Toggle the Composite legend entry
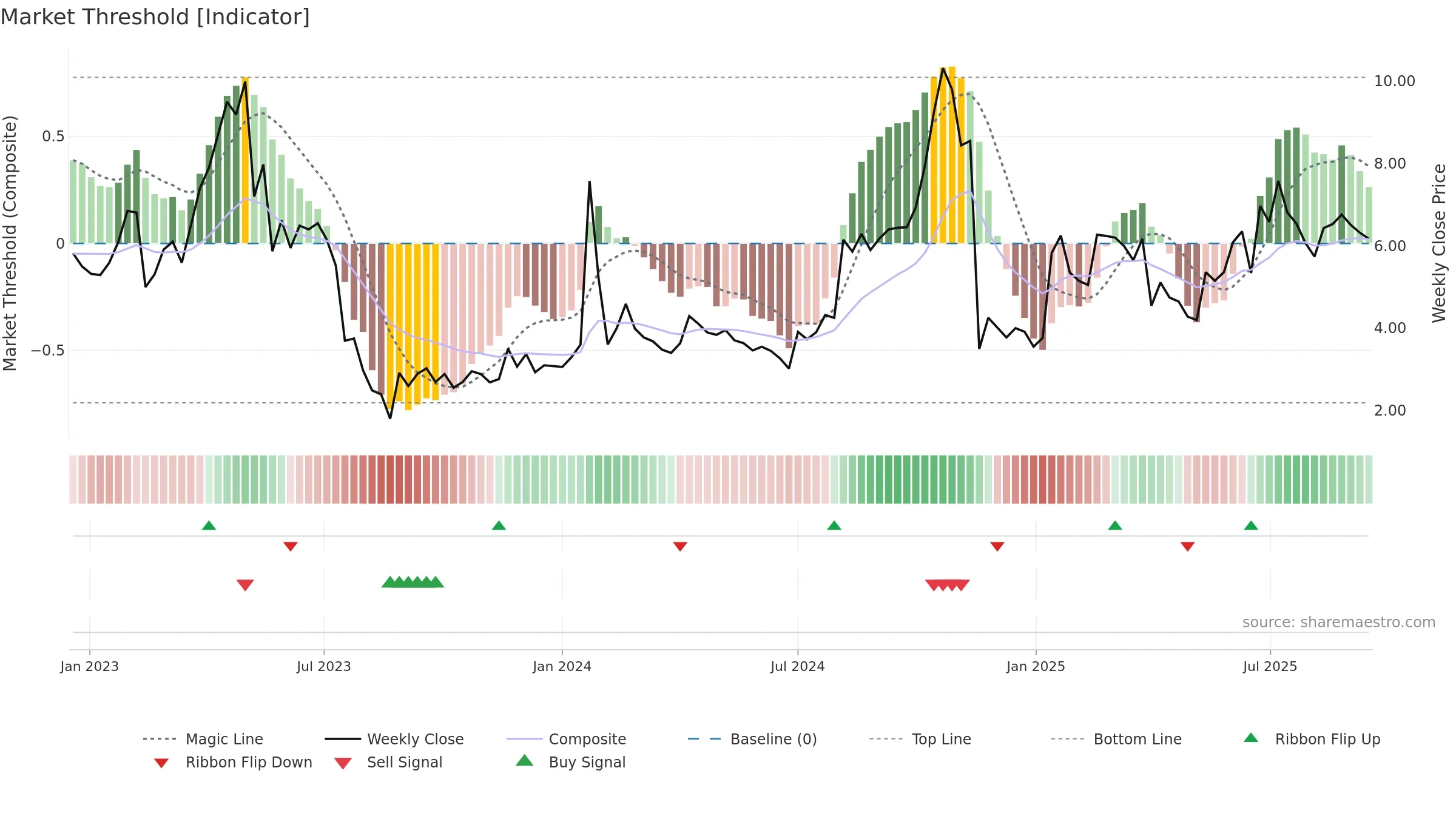 tap(566, 739)
